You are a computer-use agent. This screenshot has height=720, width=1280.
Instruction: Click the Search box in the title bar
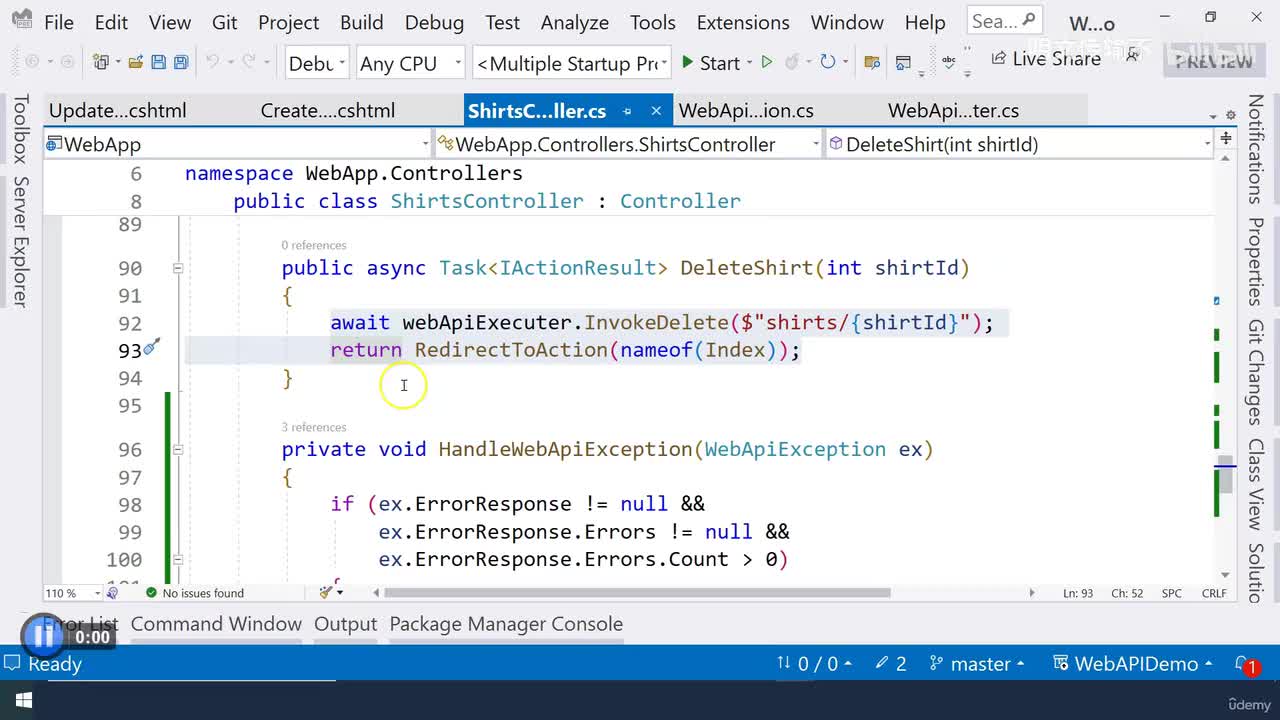tap(1007, 21)
